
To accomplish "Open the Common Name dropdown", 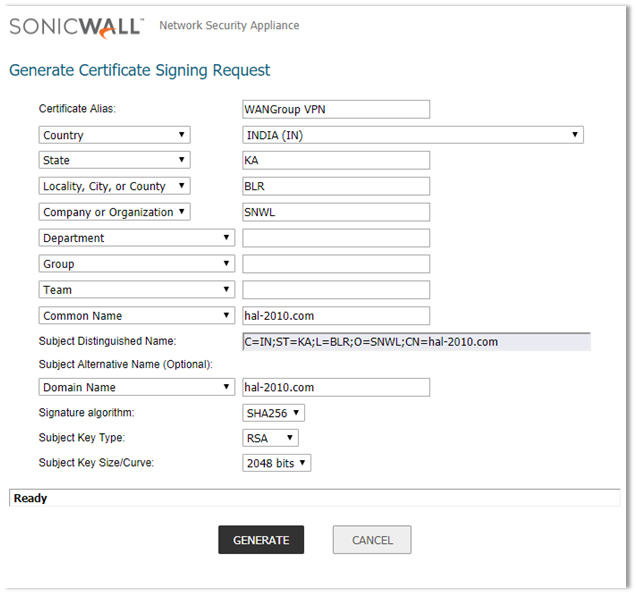I will pyautogui.click(x=137, y=316).
